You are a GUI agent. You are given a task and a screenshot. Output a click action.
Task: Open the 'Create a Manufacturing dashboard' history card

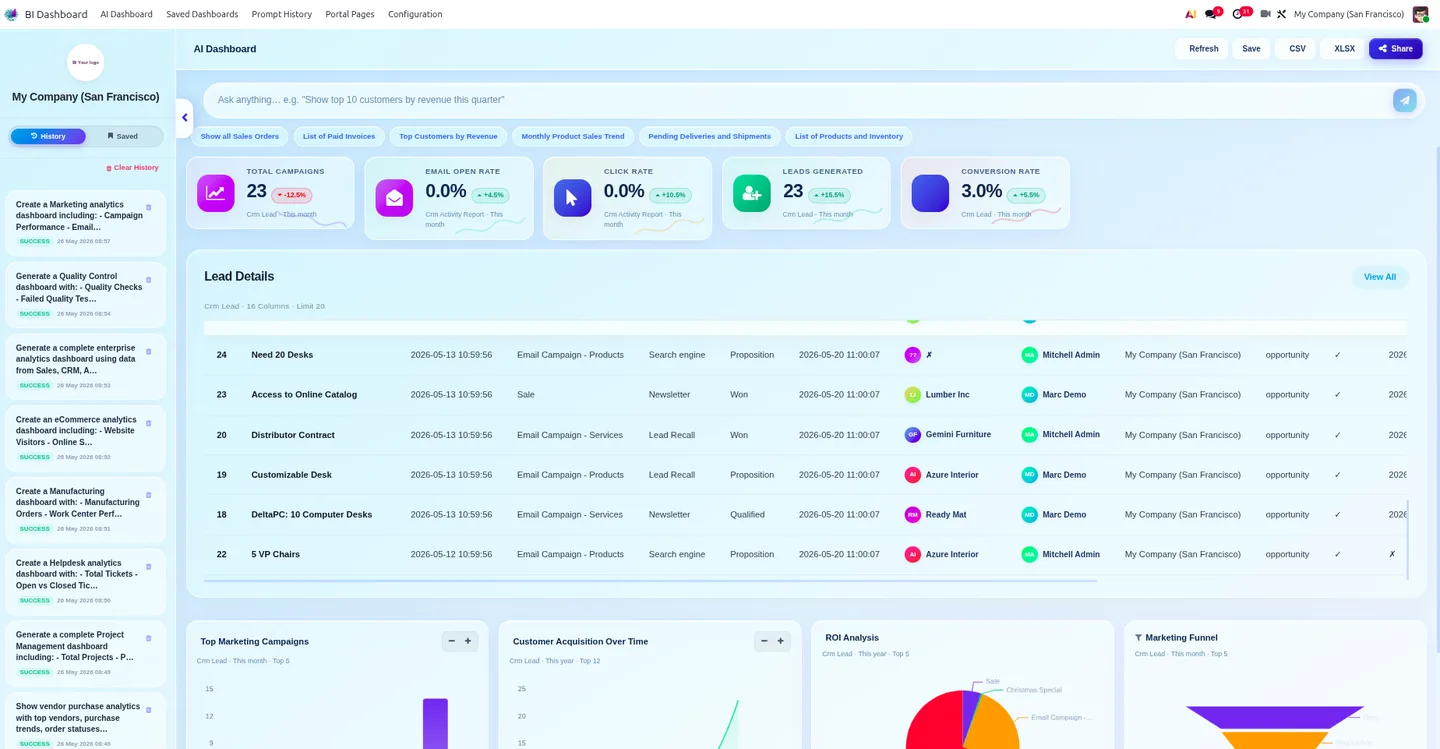coord(85,509)
